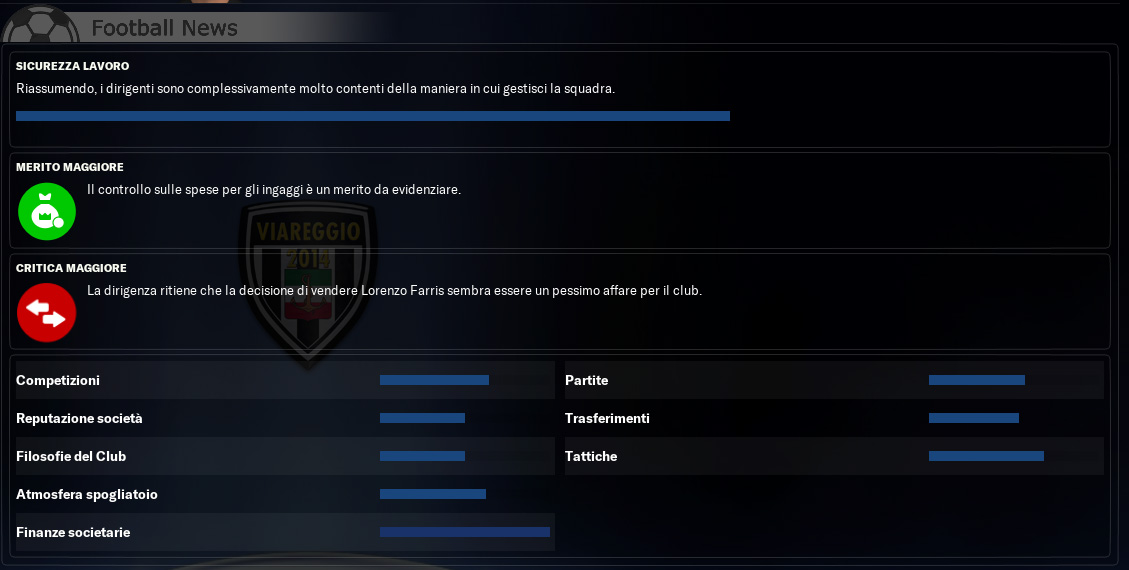Click the Finanze societarie satisfaction bar
This screenshot has width=1129, height=570.
click(464, 533)
